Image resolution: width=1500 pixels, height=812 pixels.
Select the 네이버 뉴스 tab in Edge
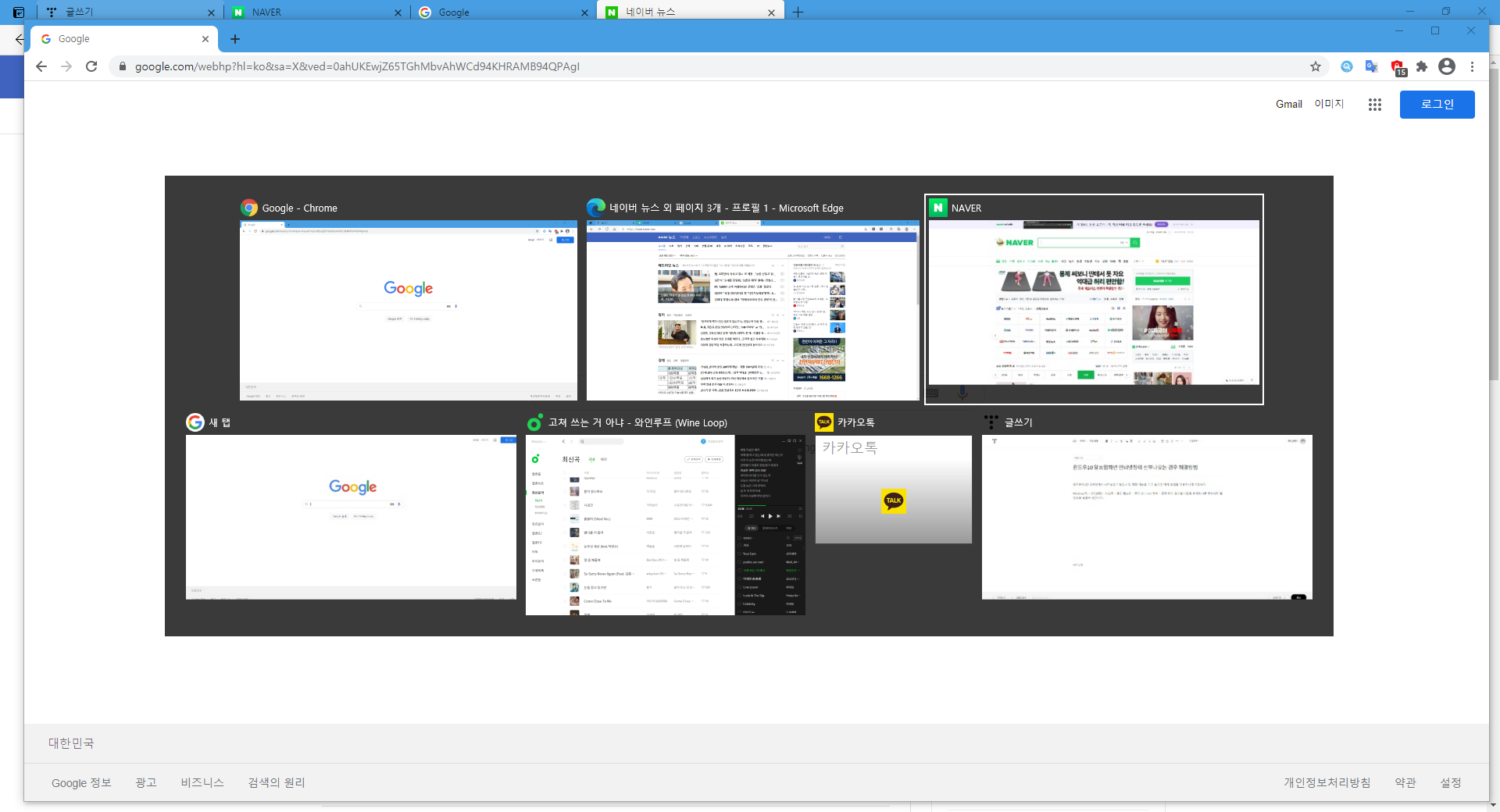click(691, 12)
